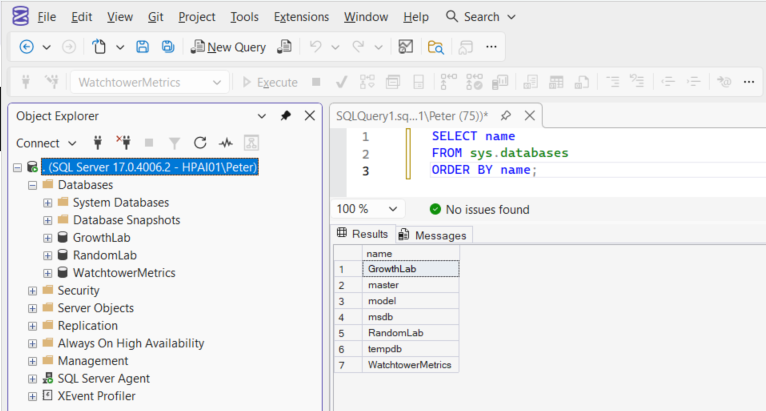
Task: Select the XEvent Profiler node
Action: coord(96,396)
